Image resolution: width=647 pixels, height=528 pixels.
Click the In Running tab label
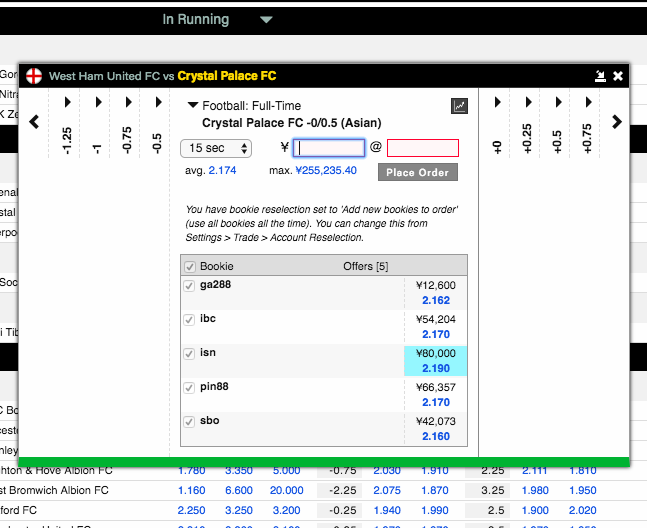tap(196, 19)
